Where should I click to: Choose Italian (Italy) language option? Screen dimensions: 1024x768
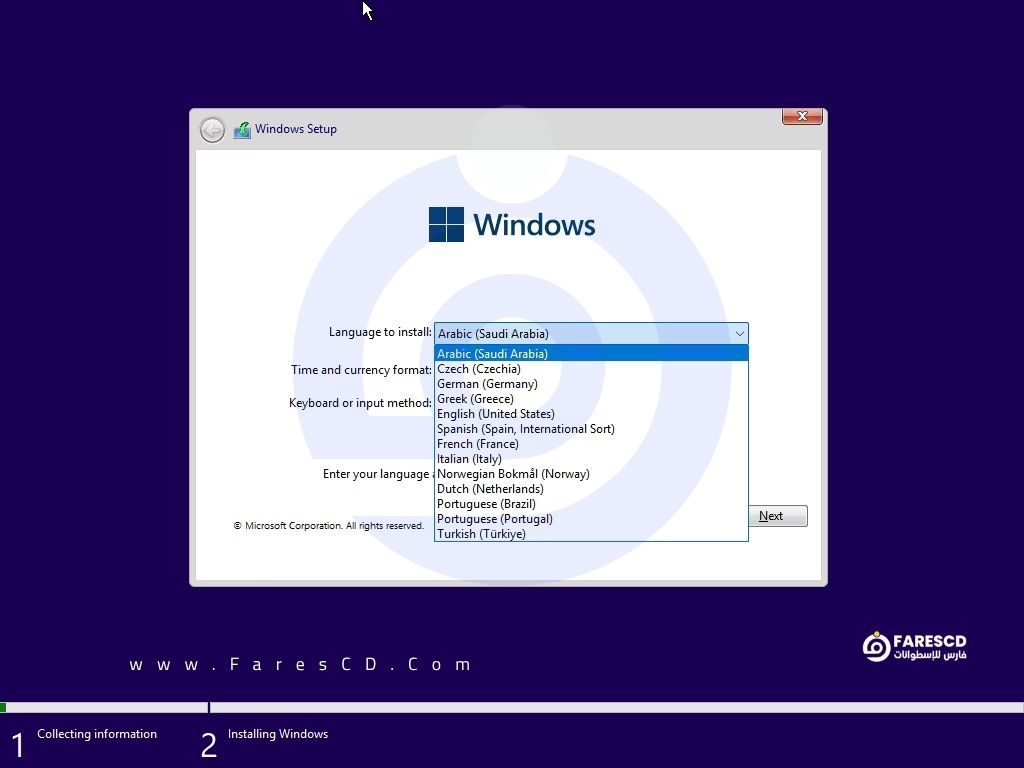[x=591, y=459]
